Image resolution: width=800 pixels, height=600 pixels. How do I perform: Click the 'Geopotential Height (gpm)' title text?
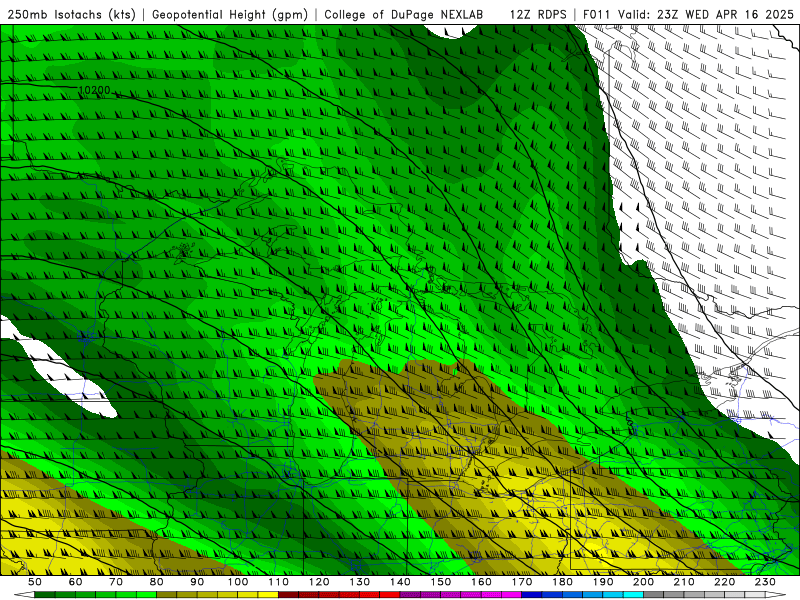coord(230,14)
